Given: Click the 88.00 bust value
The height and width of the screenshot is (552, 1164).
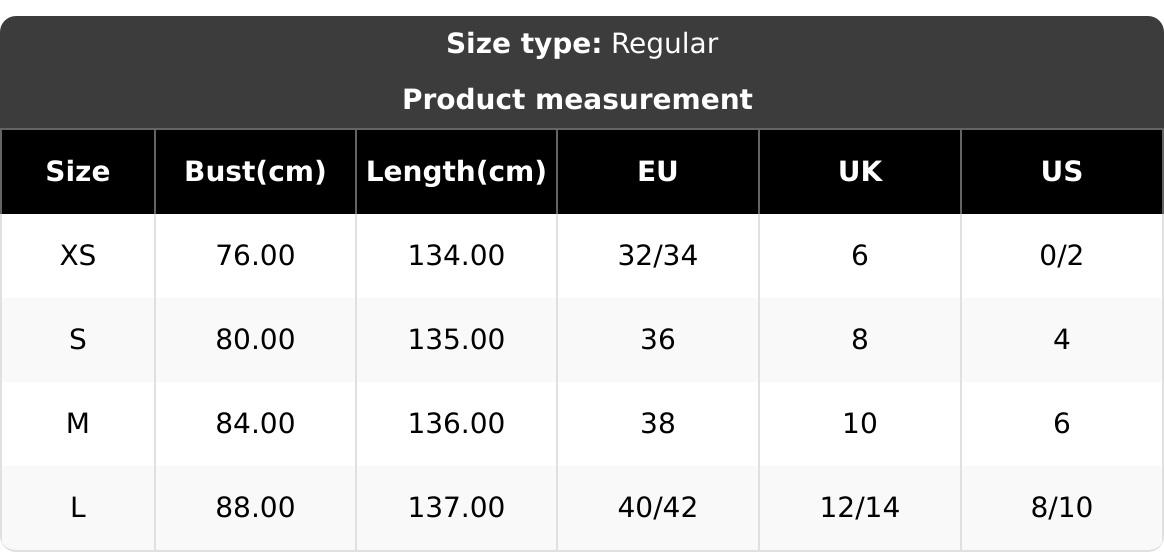Looking at the screenshot, I should (x=255, y=508).
